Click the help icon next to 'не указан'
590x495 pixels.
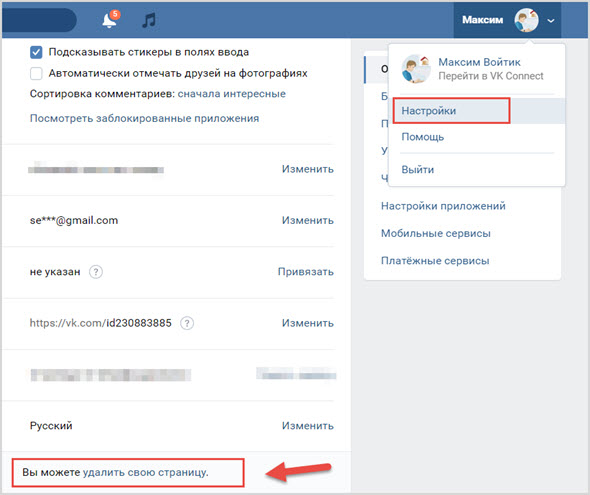click(96, 272)
